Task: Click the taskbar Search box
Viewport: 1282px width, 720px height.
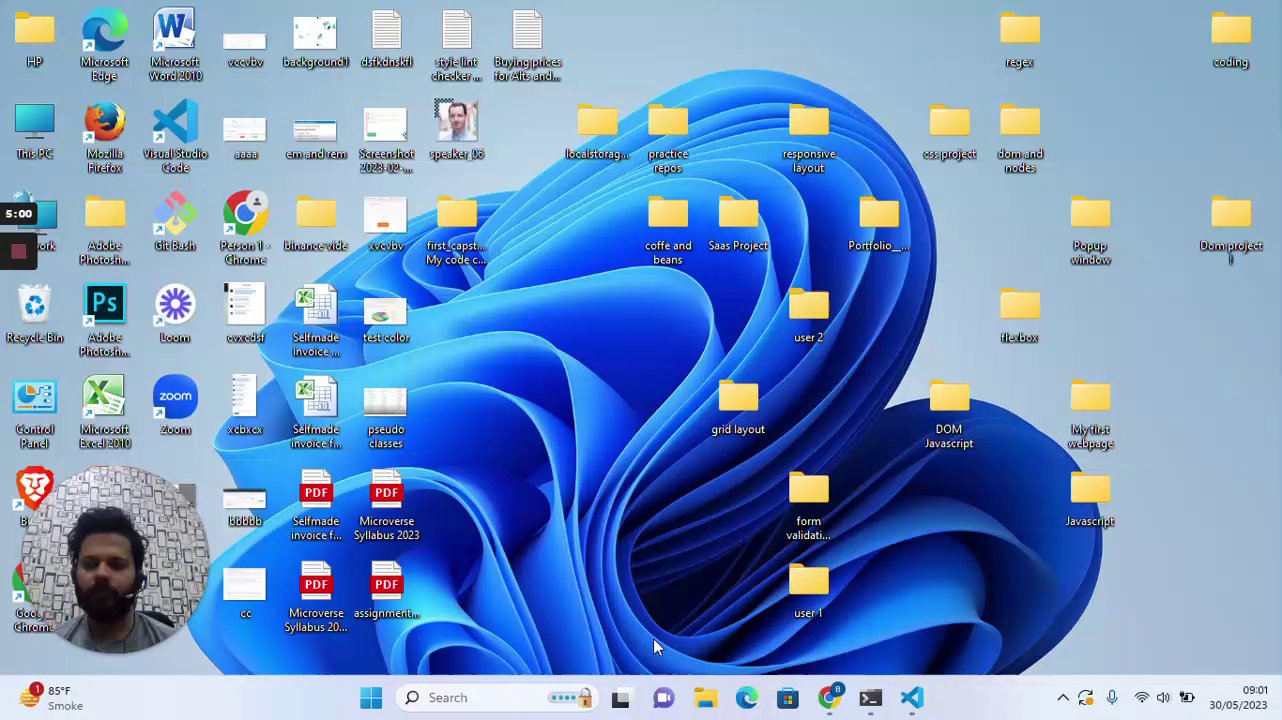Action: 448,698
